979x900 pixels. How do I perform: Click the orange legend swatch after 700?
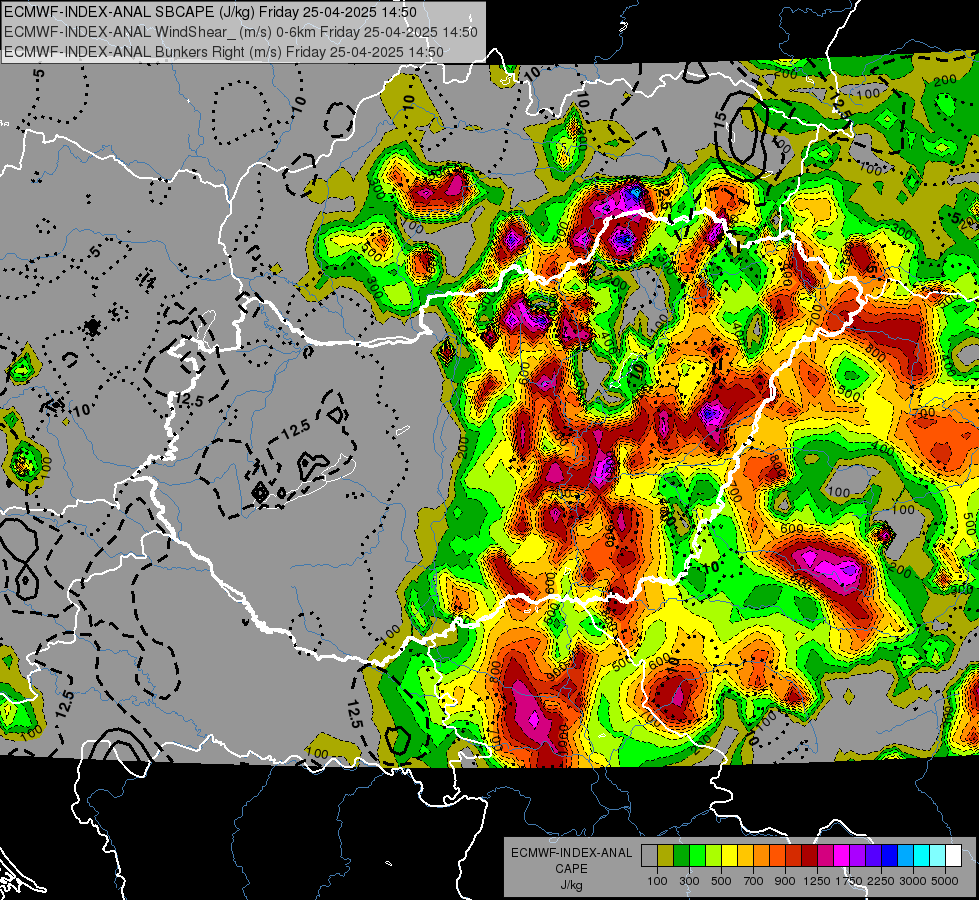[x=762, y=855]
